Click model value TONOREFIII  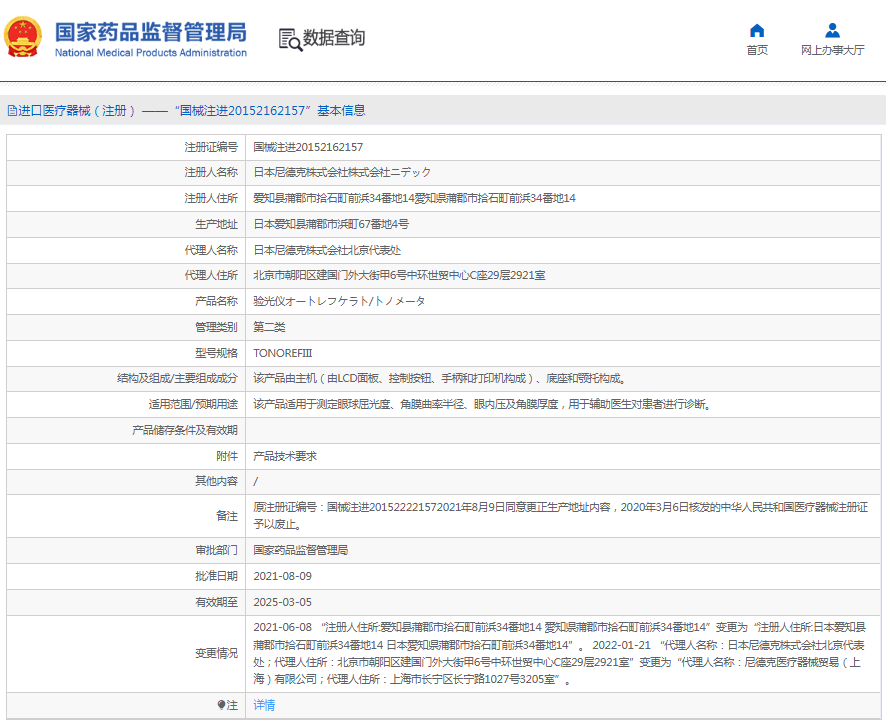283,353
